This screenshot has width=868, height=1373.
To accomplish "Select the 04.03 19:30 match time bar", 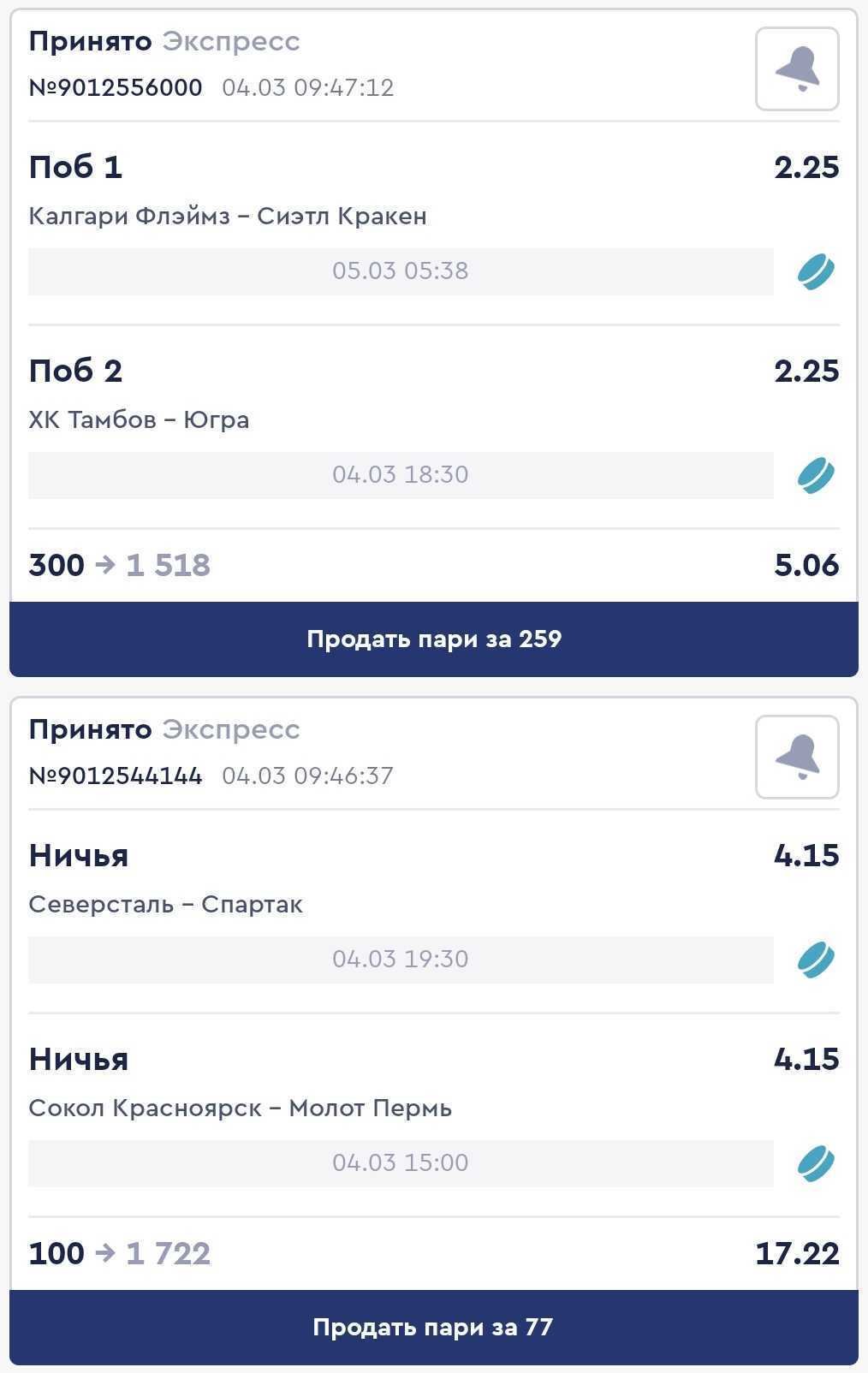I will click(x=400, y=959).
